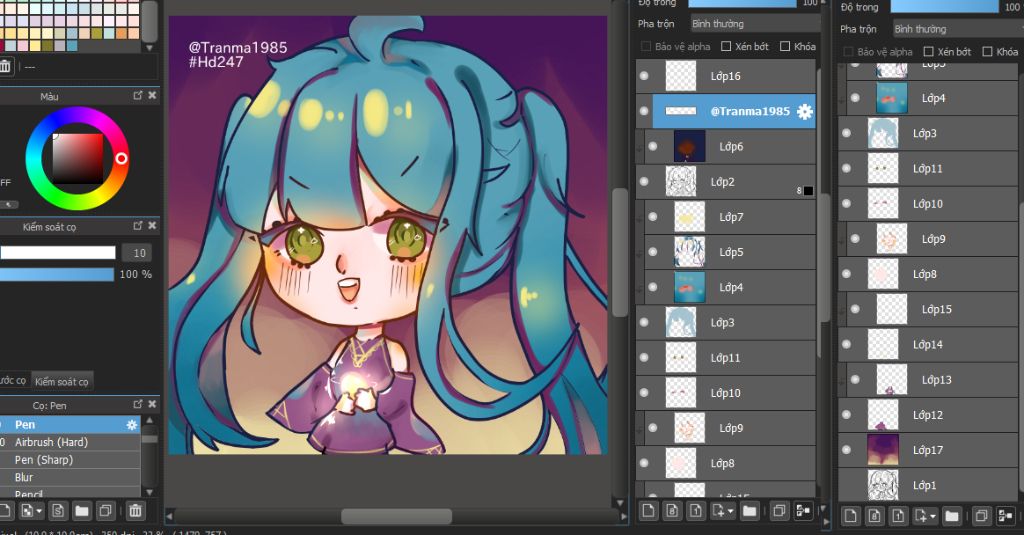The width and height of the screenshot is (1024, 535).
Task: Click canvas horizontal scrollbar left arrow
Action: pyautogui.click(x=168, y=516)
